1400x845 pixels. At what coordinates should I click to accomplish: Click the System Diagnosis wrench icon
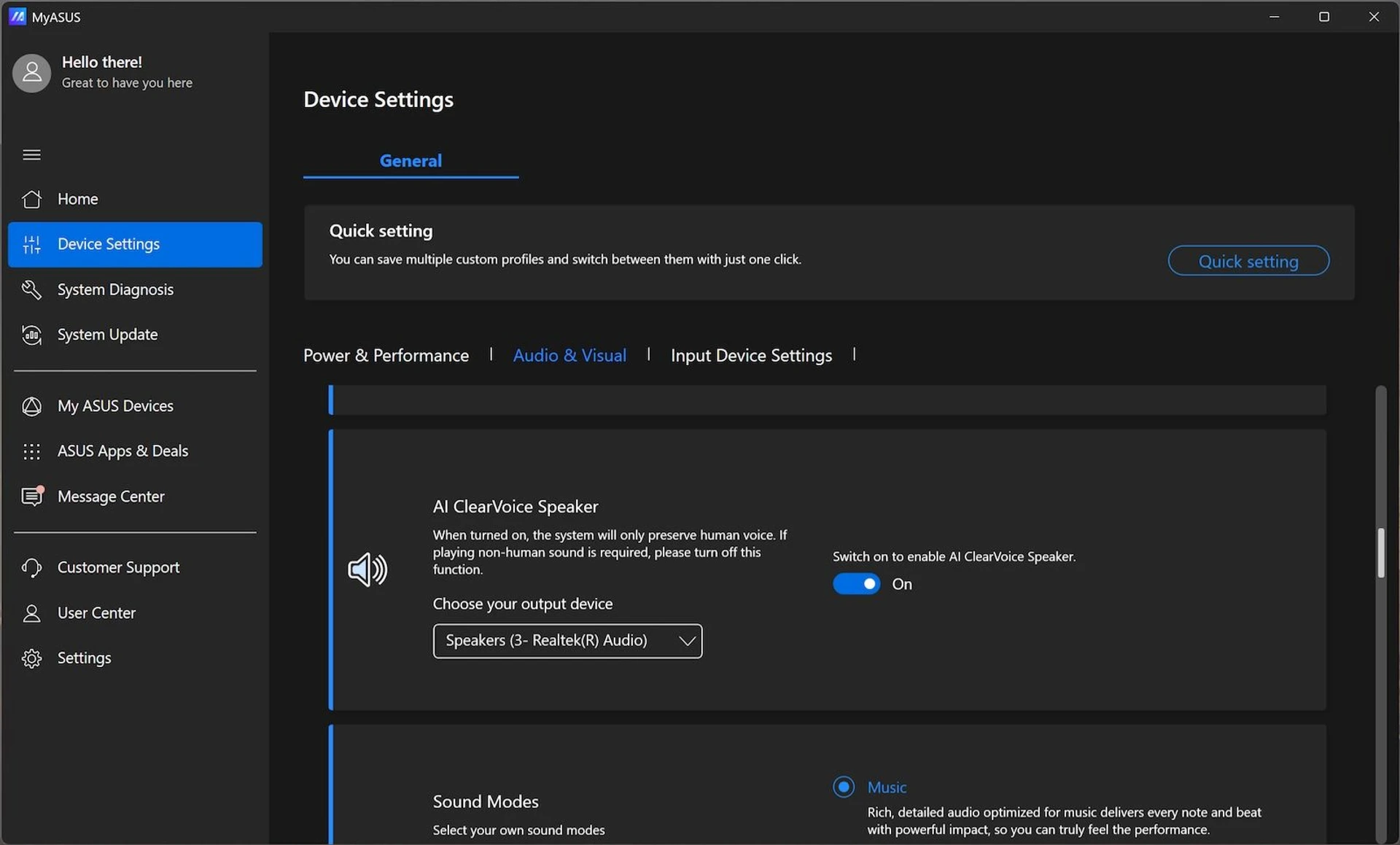31,289
